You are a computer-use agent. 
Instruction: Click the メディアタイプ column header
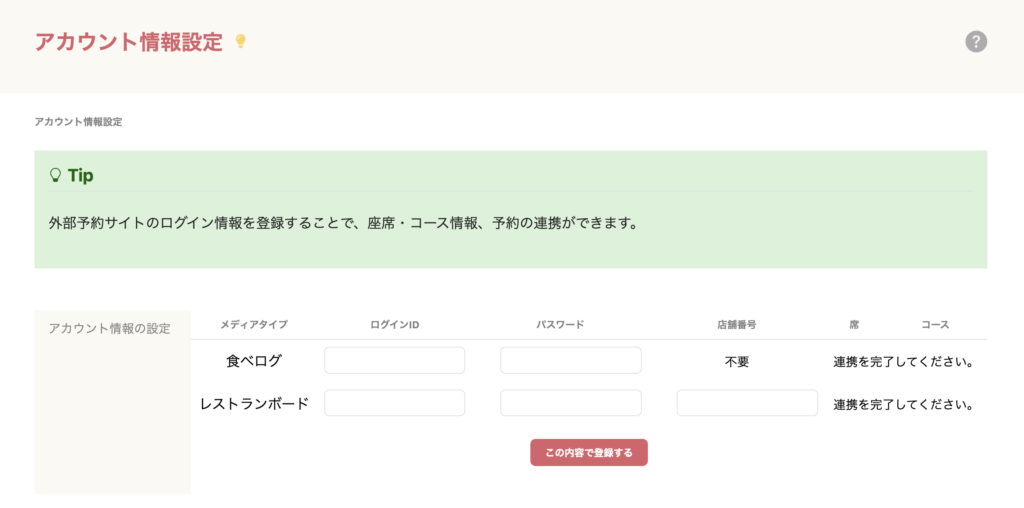tap(254, 325)
